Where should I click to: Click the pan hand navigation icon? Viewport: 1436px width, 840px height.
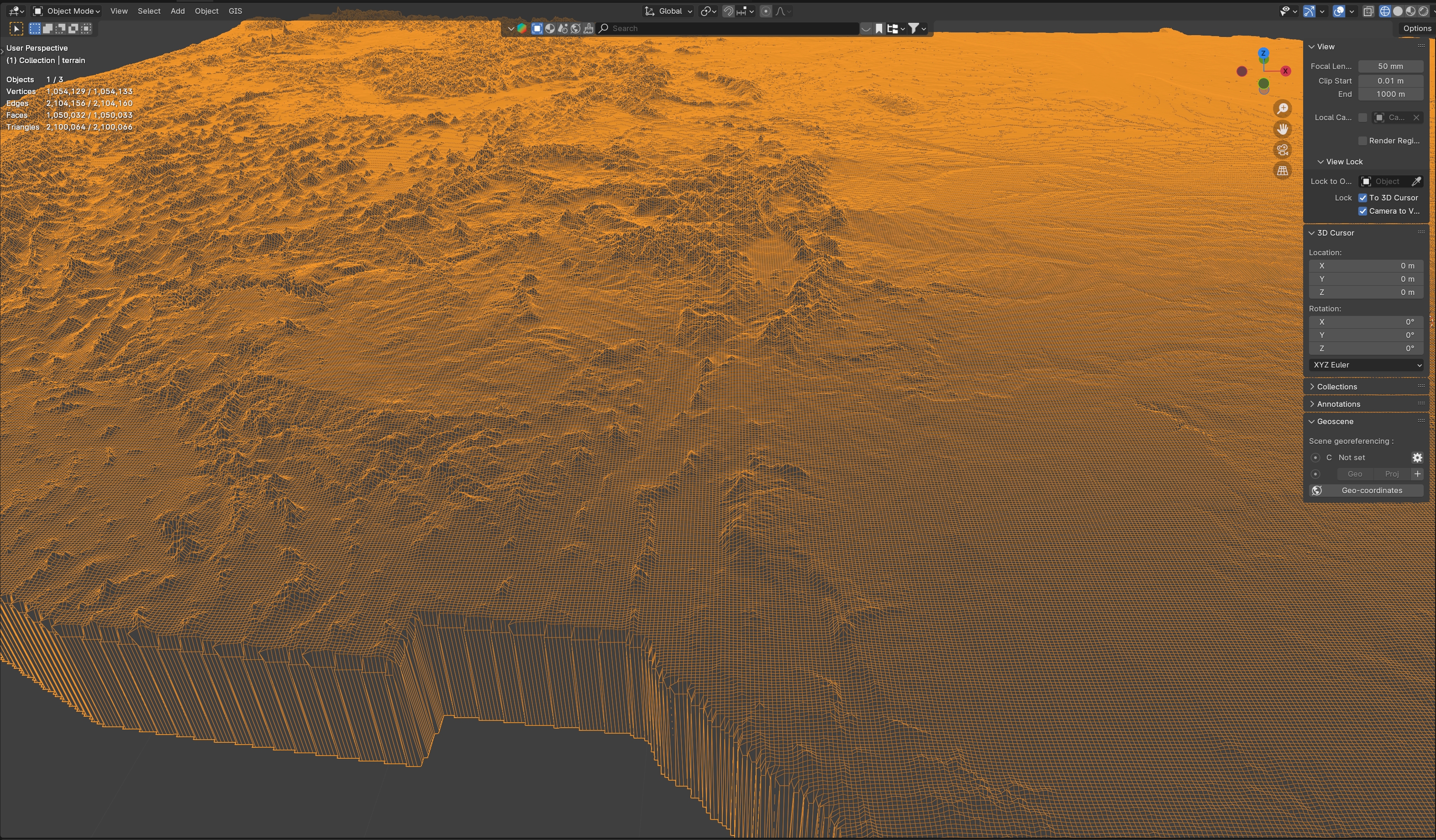click(x=1282, y=129)
